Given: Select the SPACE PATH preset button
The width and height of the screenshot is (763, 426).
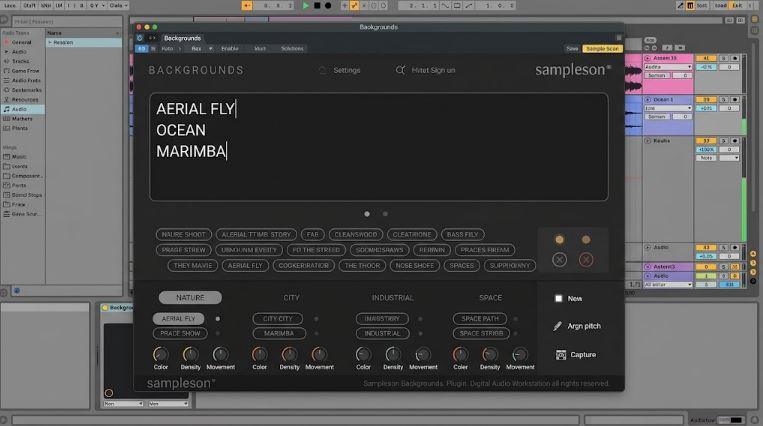Looking at the screenshot, I should (480, 319).
